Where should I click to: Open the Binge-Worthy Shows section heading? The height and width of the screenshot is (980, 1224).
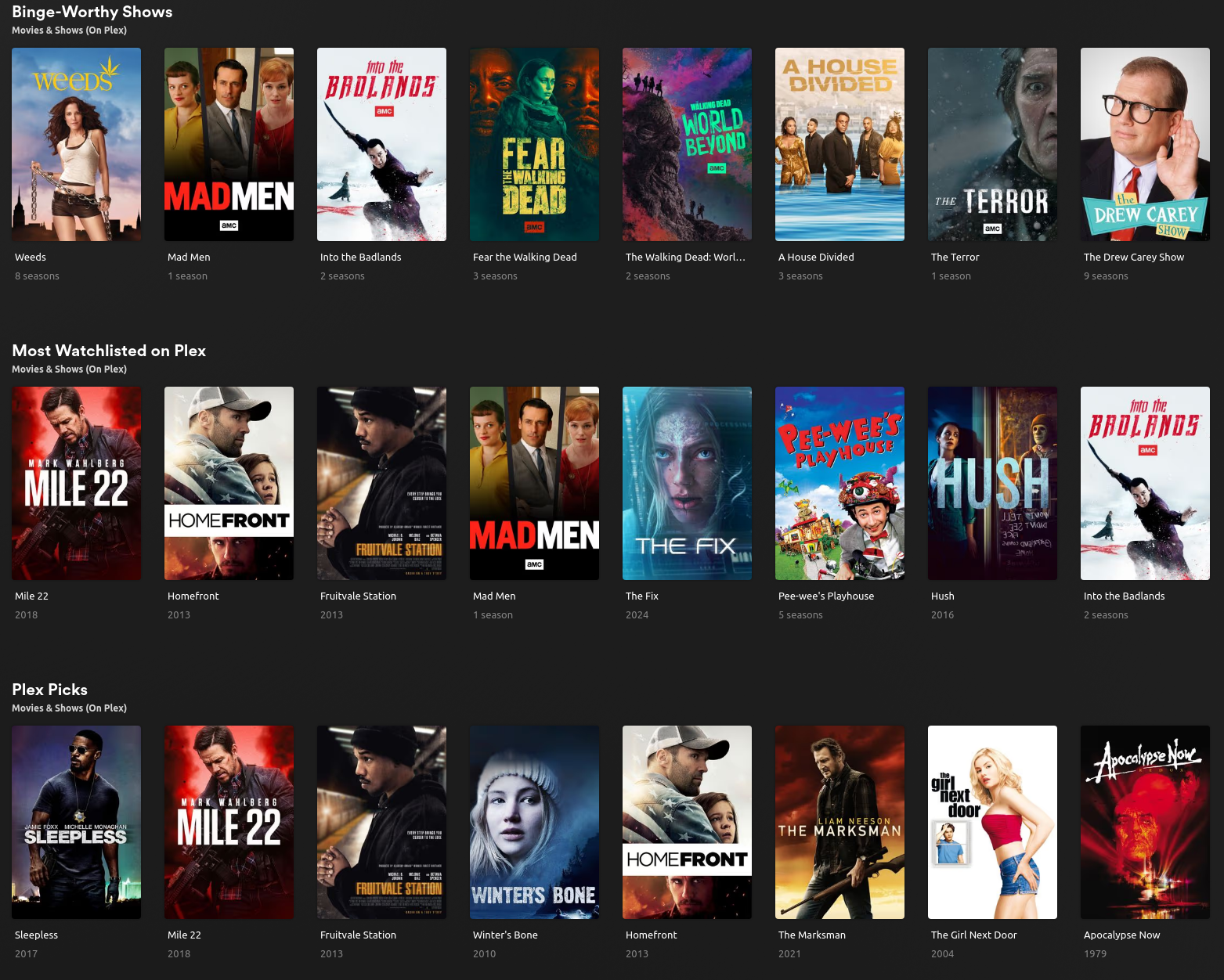point(92,12)
